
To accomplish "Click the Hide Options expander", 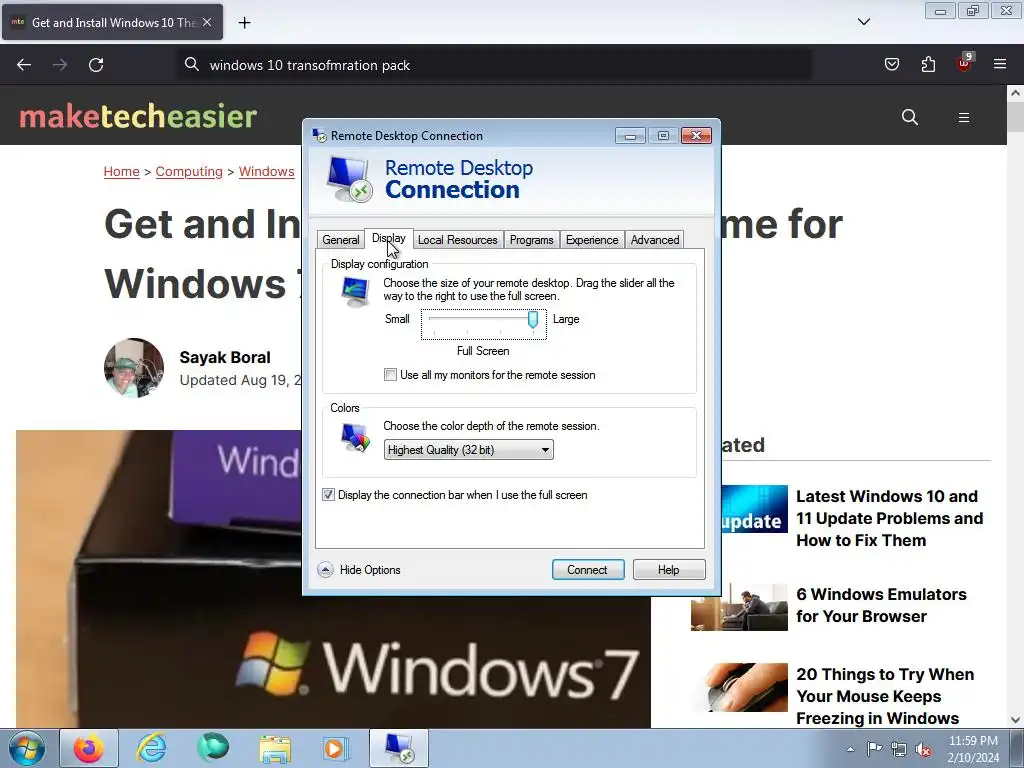I will (360, 569).
